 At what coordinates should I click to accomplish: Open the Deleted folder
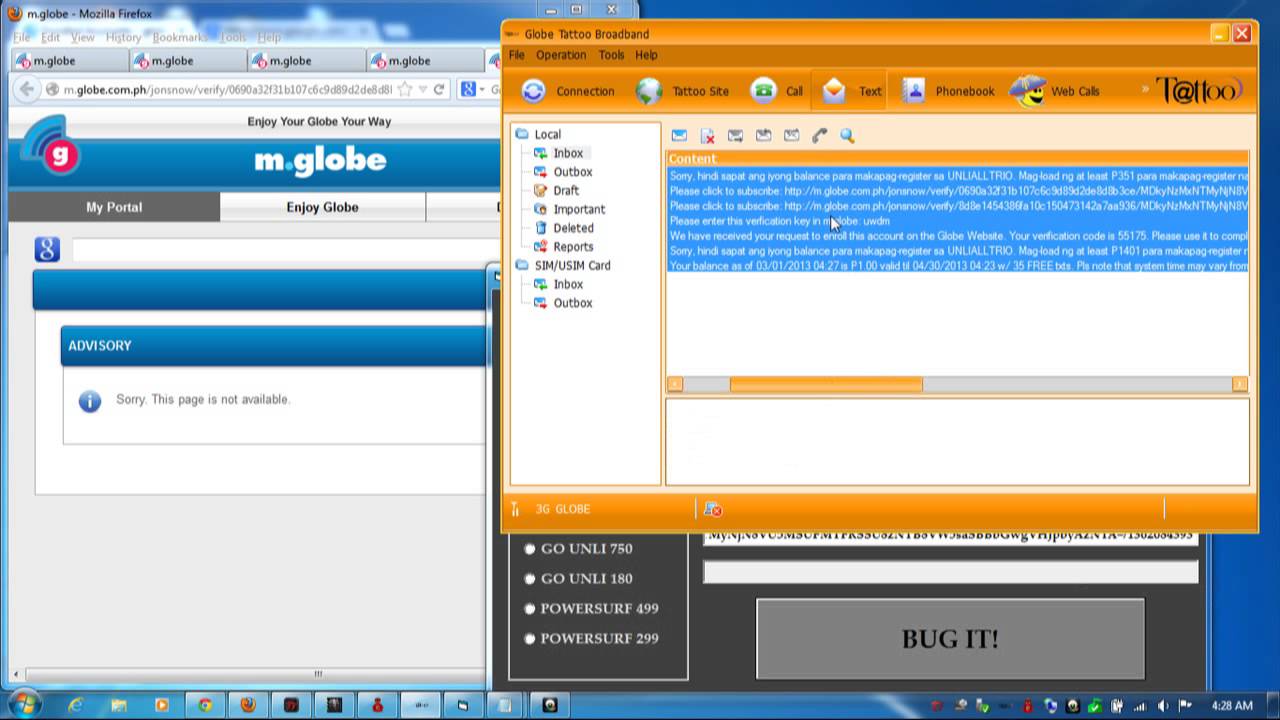point(563,228)
